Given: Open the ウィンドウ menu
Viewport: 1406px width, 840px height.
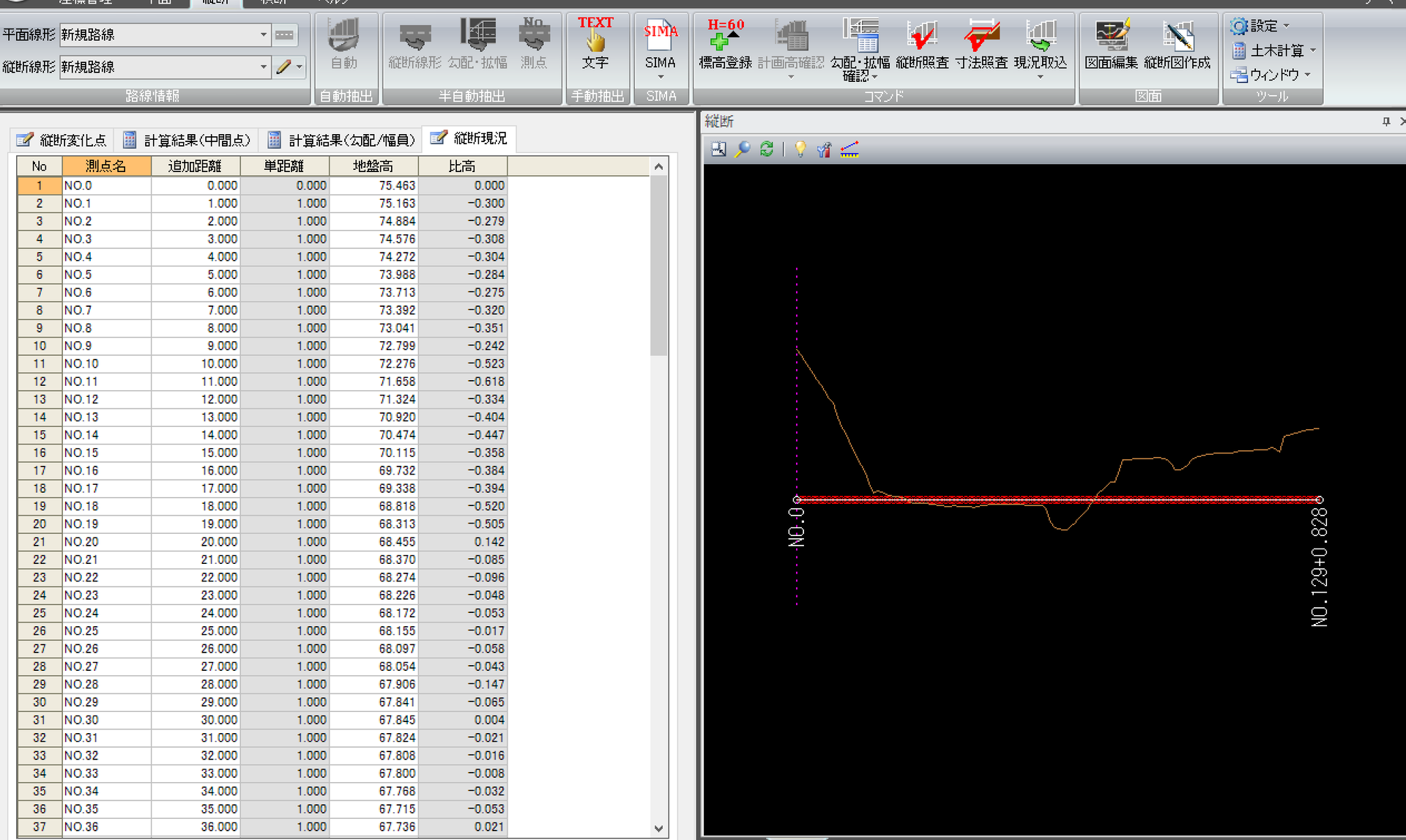Looking at the screenshot, I should point(1271,75).
